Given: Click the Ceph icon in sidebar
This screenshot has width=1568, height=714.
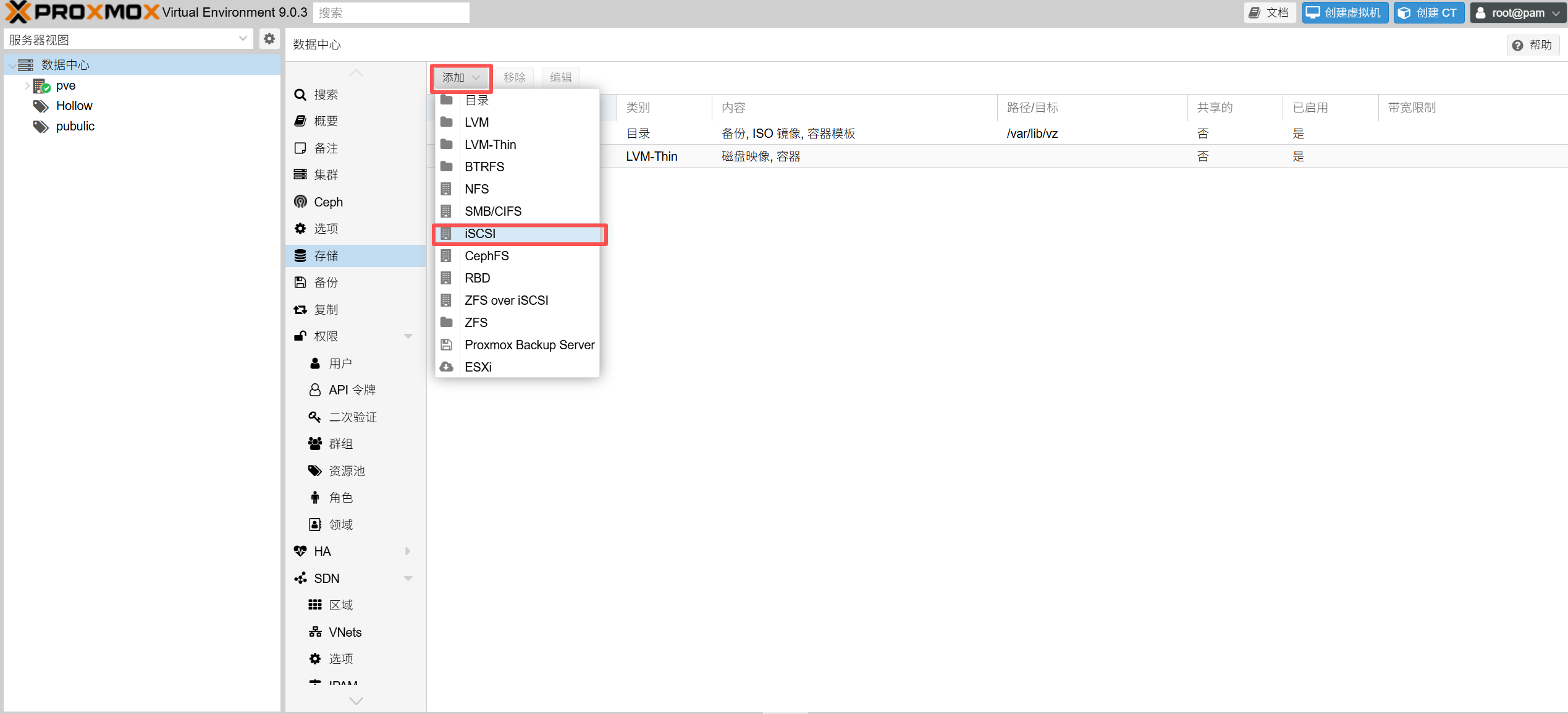Looking at the screenshot, I should tap(300, 202).
